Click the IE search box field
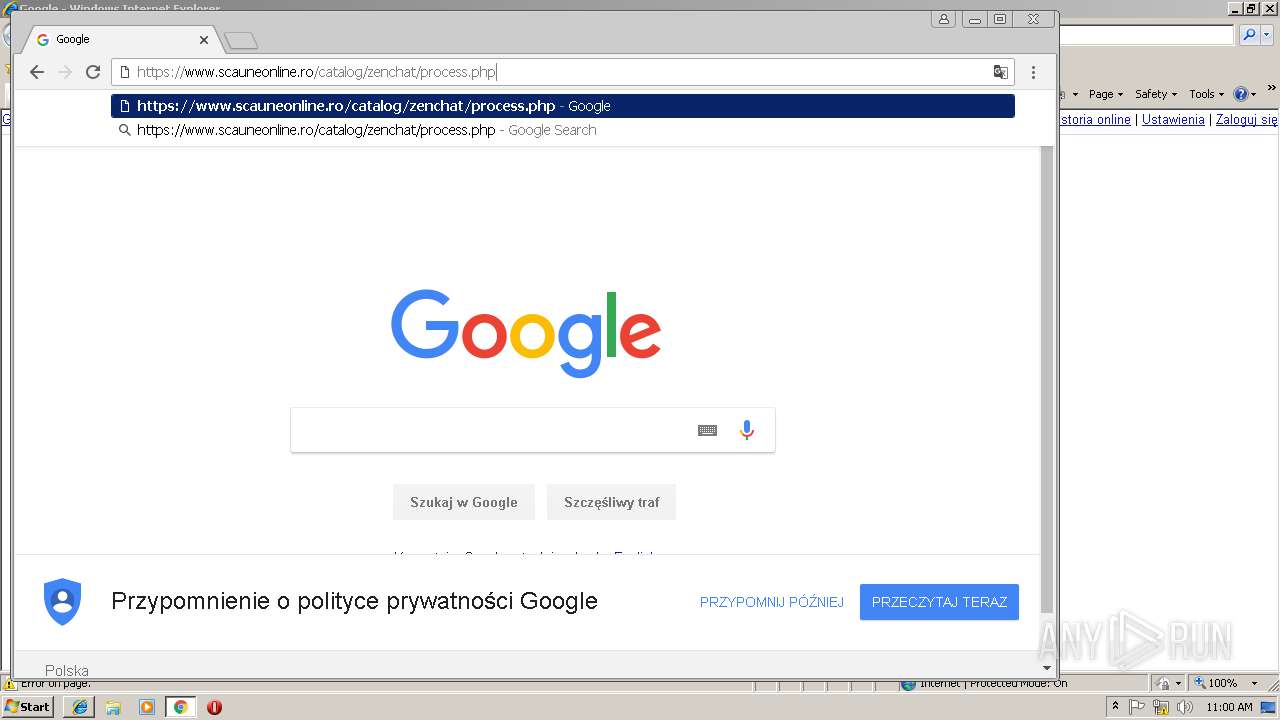The width and height of the screenshot is (1280, 720). tap(1146, 35)
